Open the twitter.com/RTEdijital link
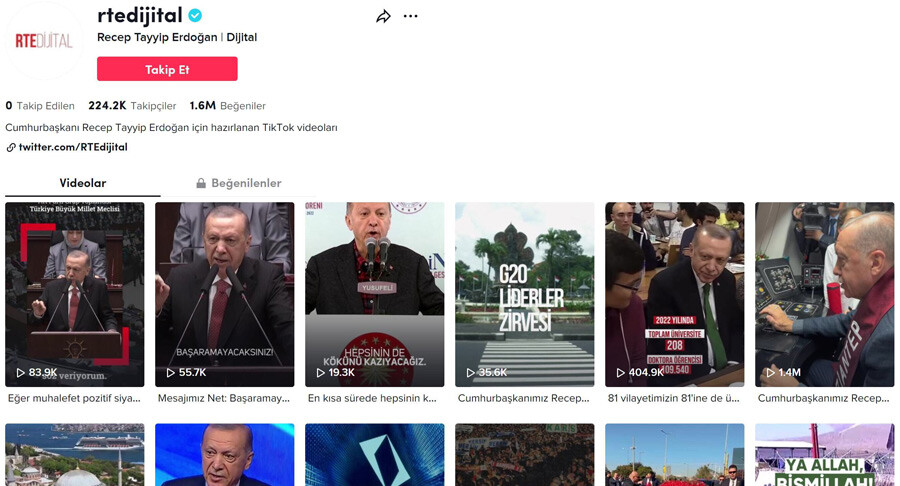This screenshot has height=486, width=900. point(73,148)
